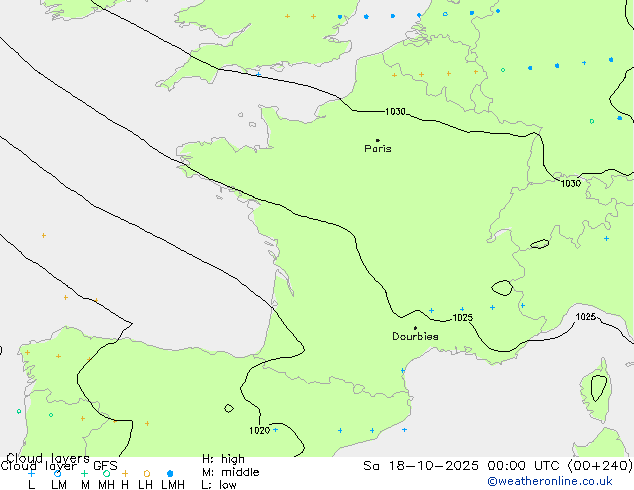Click the forecast date 'Sa 18-10-2025 00:00 UTC'

pyautogui.click(x=463, y=466)
